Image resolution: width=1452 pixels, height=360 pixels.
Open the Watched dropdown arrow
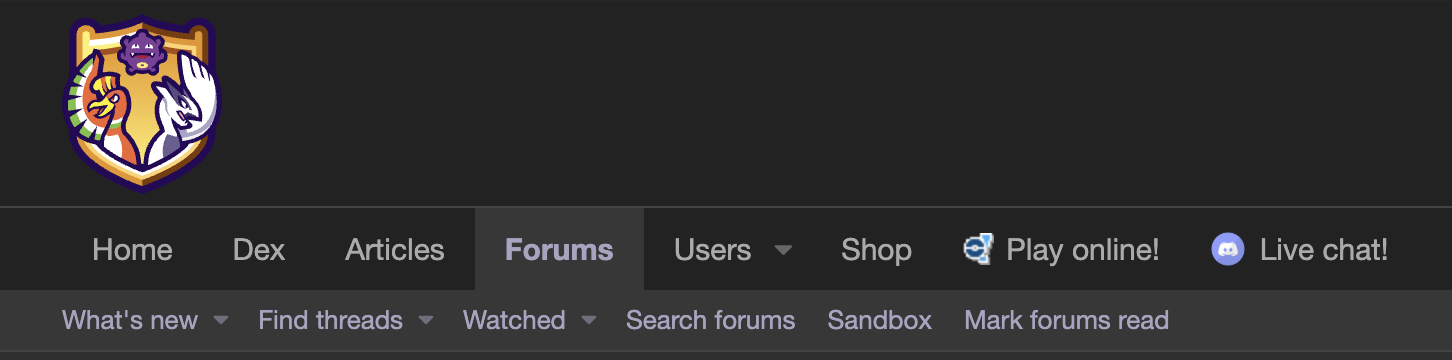click(x=588, y=320)
